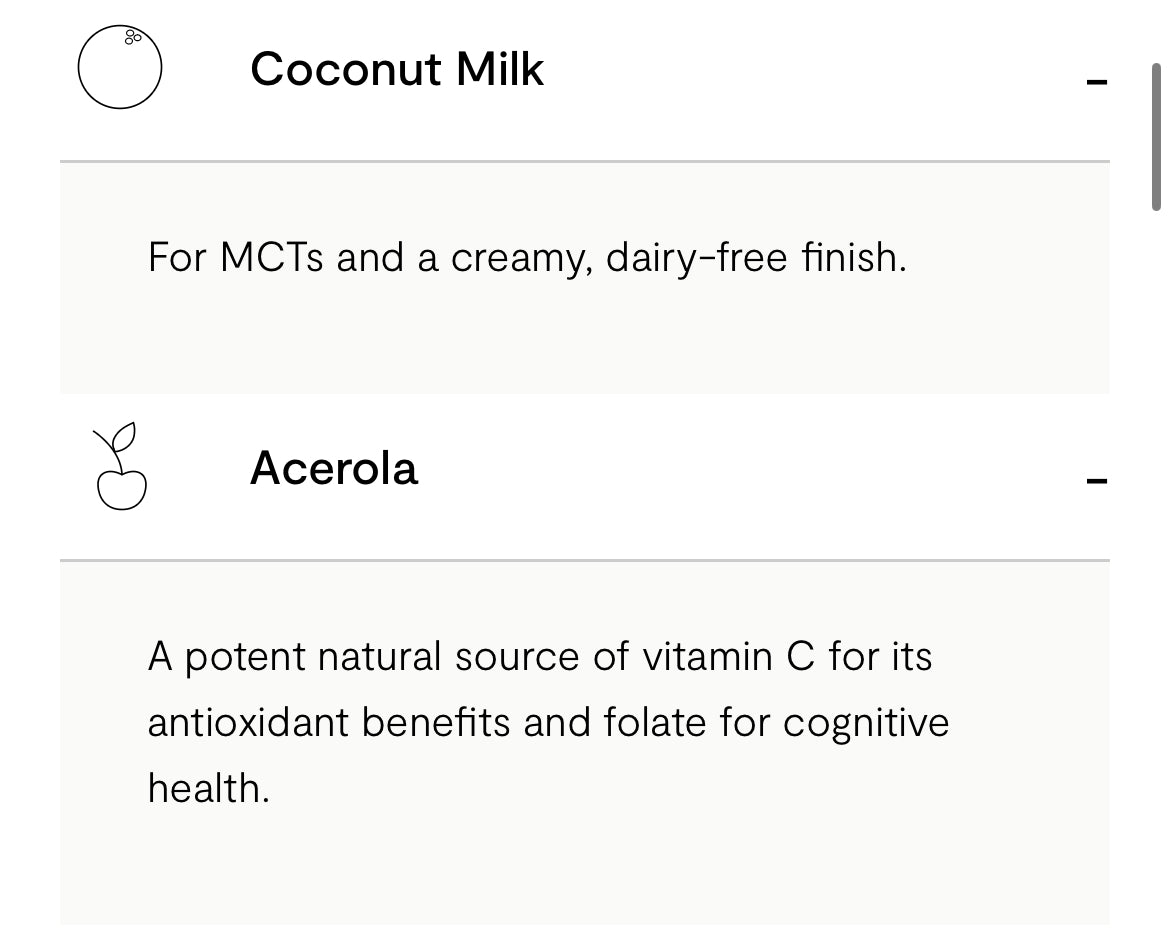The height and width of the screenshot is (946, 1170).
Task: Click the word "finish." in Coconut Milk text
Action: (853, 257)
